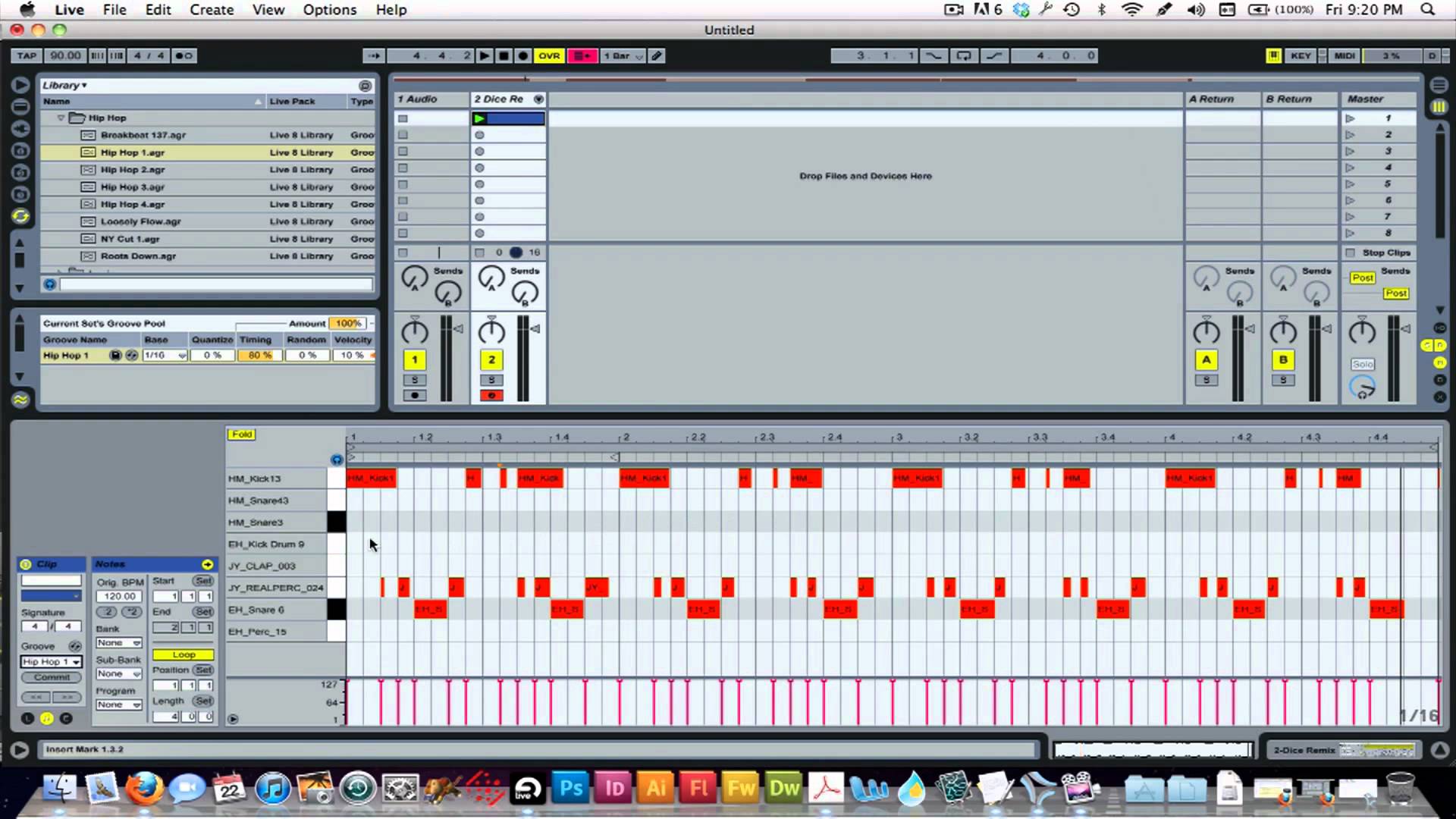Toggle the Groove Pool wave button
Image resolution: width=1456 pixels, height=819 pixels.
(20, 399)
